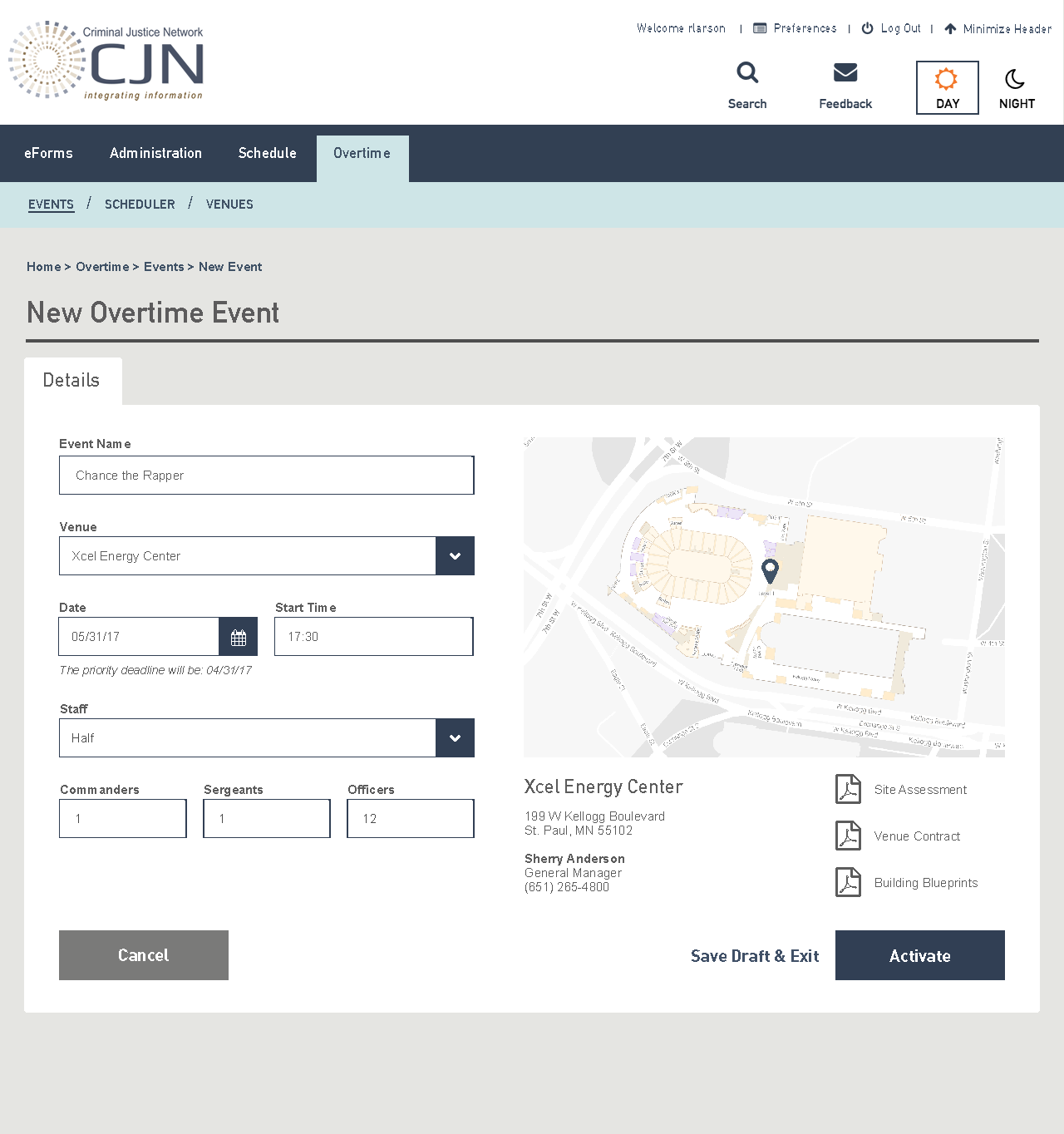1064x1134 pixels.
Task: Click Xcel Energy Center venue heading
Action: pos(603,786)
